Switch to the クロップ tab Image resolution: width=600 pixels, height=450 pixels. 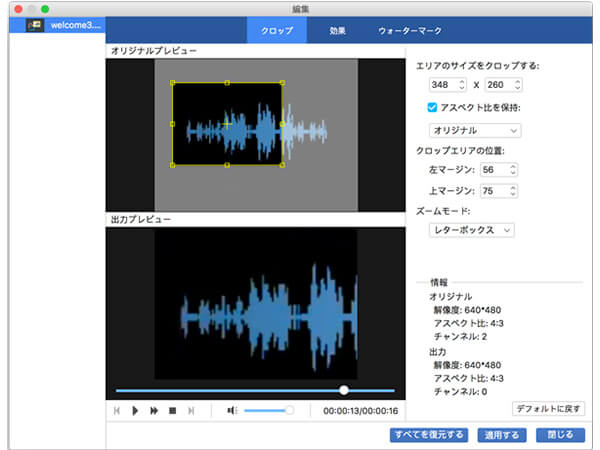point(277,30)
